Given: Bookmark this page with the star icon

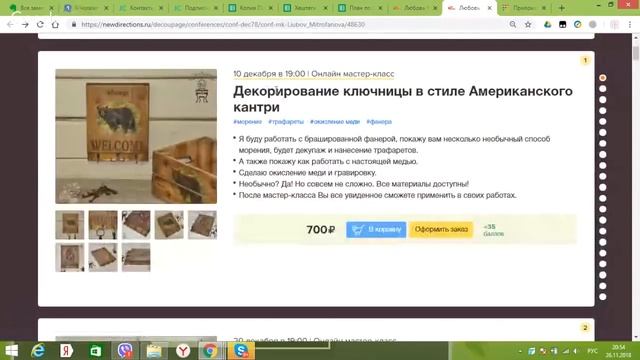Looking at the screenshot, I should (x=528, y=24).
